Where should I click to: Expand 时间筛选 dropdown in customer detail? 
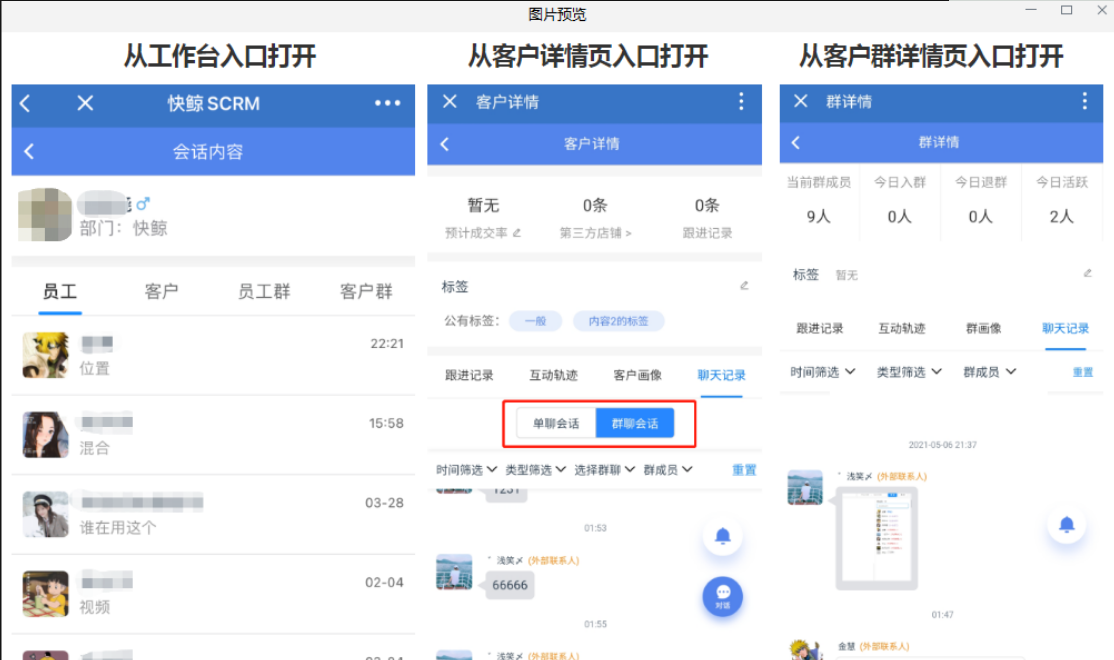pos(466,470)
